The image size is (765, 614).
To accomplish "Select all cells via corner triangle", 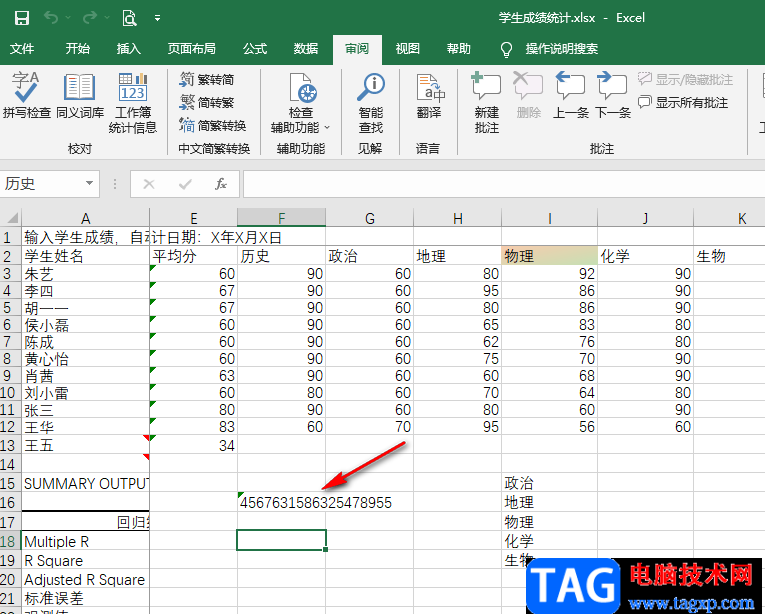I will [x=11, y=218].
